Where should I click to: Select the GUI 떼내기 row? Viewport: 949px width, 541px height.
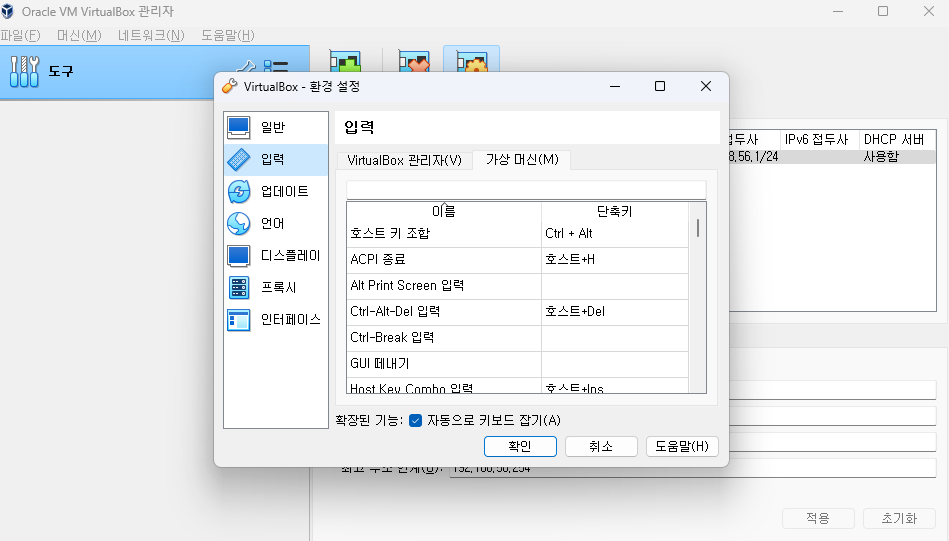[517, 364]
